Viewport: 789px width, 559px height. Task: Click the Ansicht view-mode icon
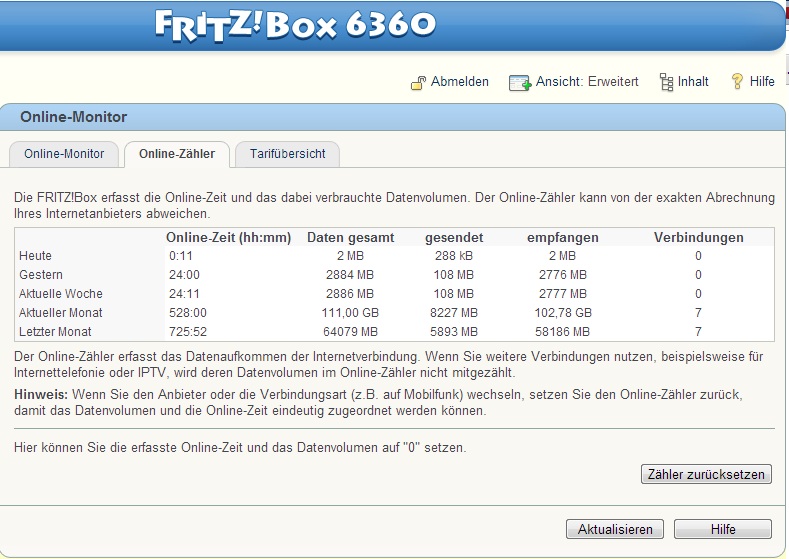(520, 83)
